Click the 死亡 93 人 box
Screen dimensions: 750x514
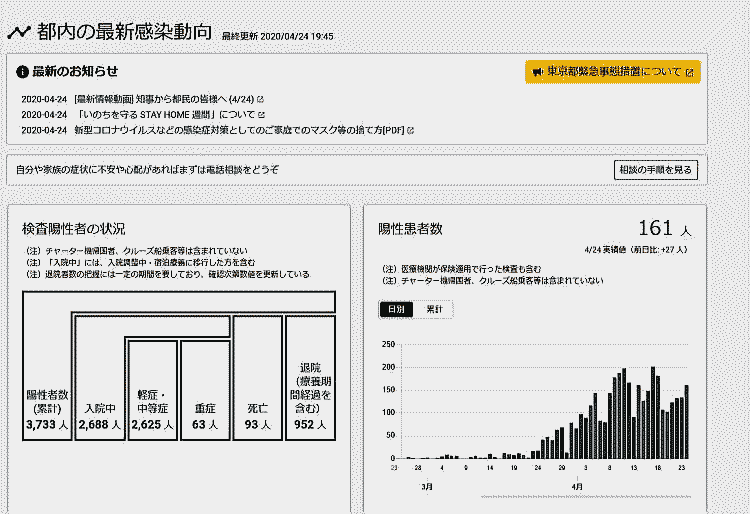pos(257,415)
